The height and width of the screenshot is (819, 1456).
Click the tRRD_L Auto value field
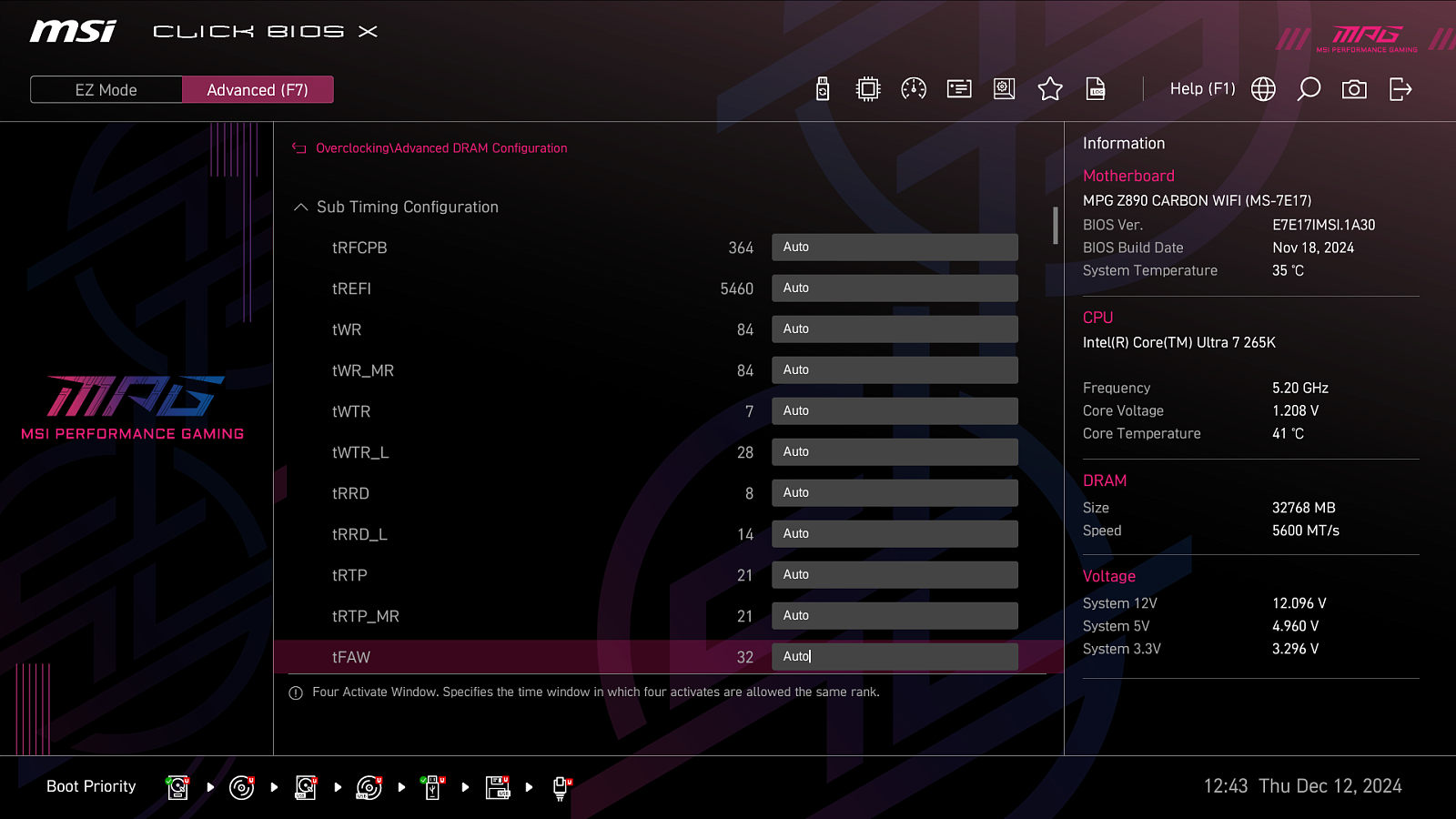tap(895, 534)
